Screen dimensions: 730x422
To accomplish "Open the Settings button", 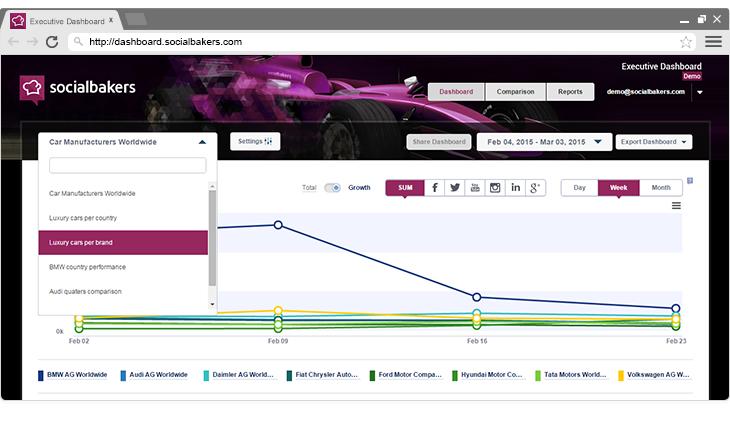I will point(255,142).
